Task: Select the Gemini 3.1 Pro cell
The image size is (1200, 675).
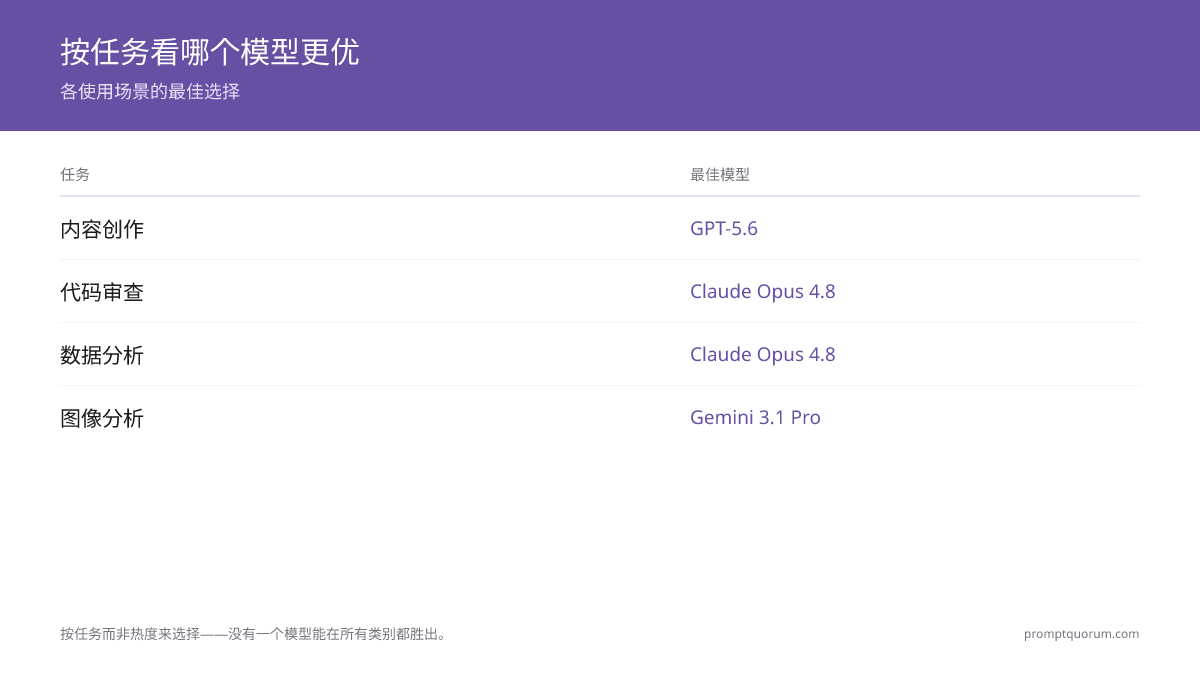Action: (755, 417)
